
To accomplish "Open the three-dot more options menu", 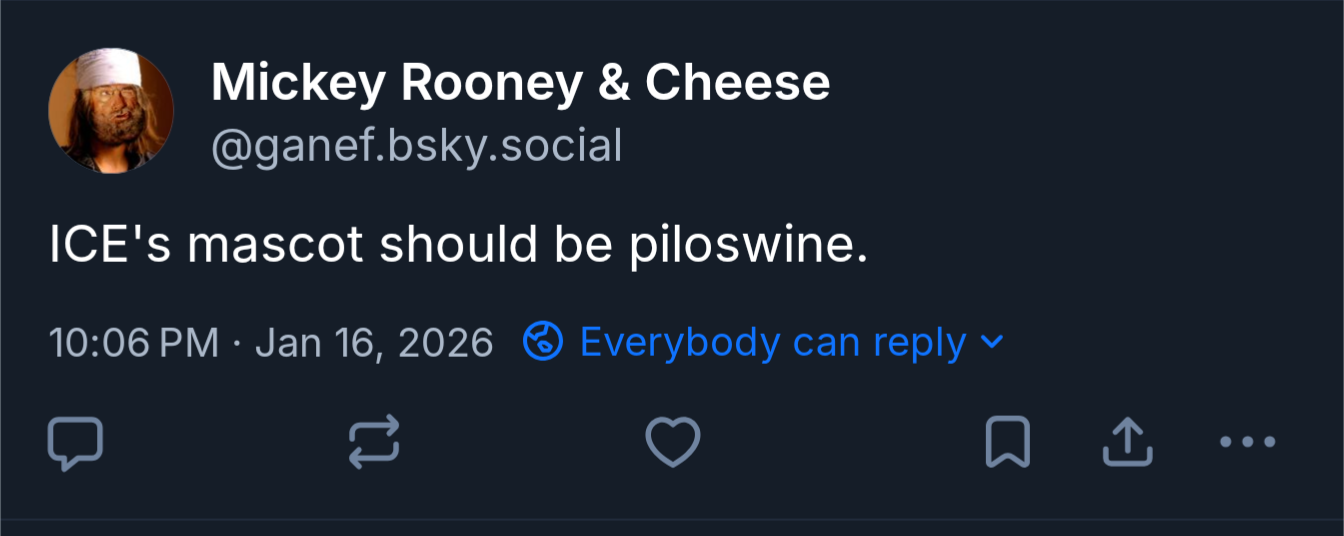I will click(1249, 441).
